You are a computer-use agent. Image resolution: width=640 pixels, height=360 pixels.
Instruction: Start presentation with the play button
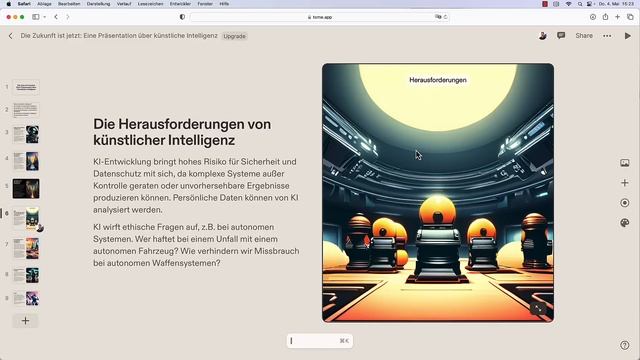[627, 36]
